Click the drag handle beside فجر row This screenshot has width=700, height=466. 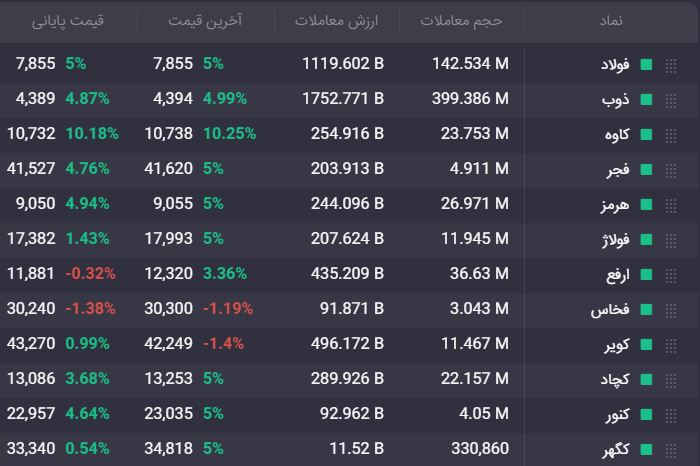click(671, 171)
